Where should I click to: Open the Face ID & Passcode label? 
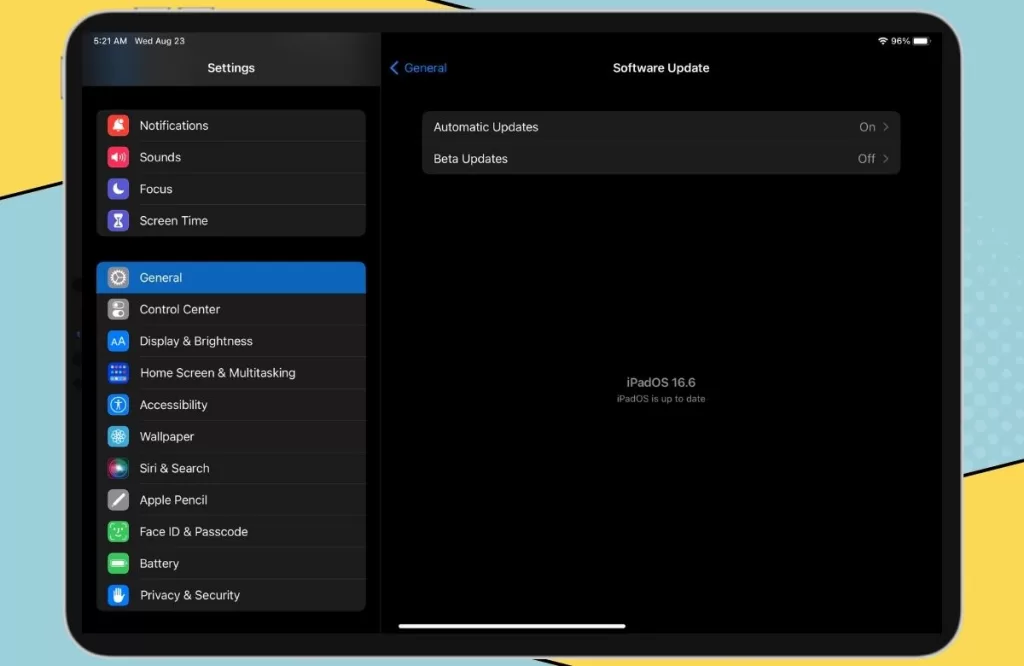click(x=194, y=531)
